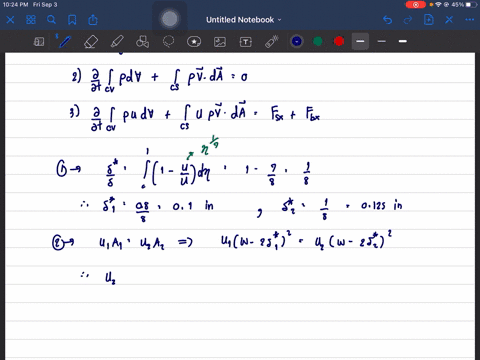Select the Lasso tool
Screen dimensions: 480x360
(x=168, y=42)
